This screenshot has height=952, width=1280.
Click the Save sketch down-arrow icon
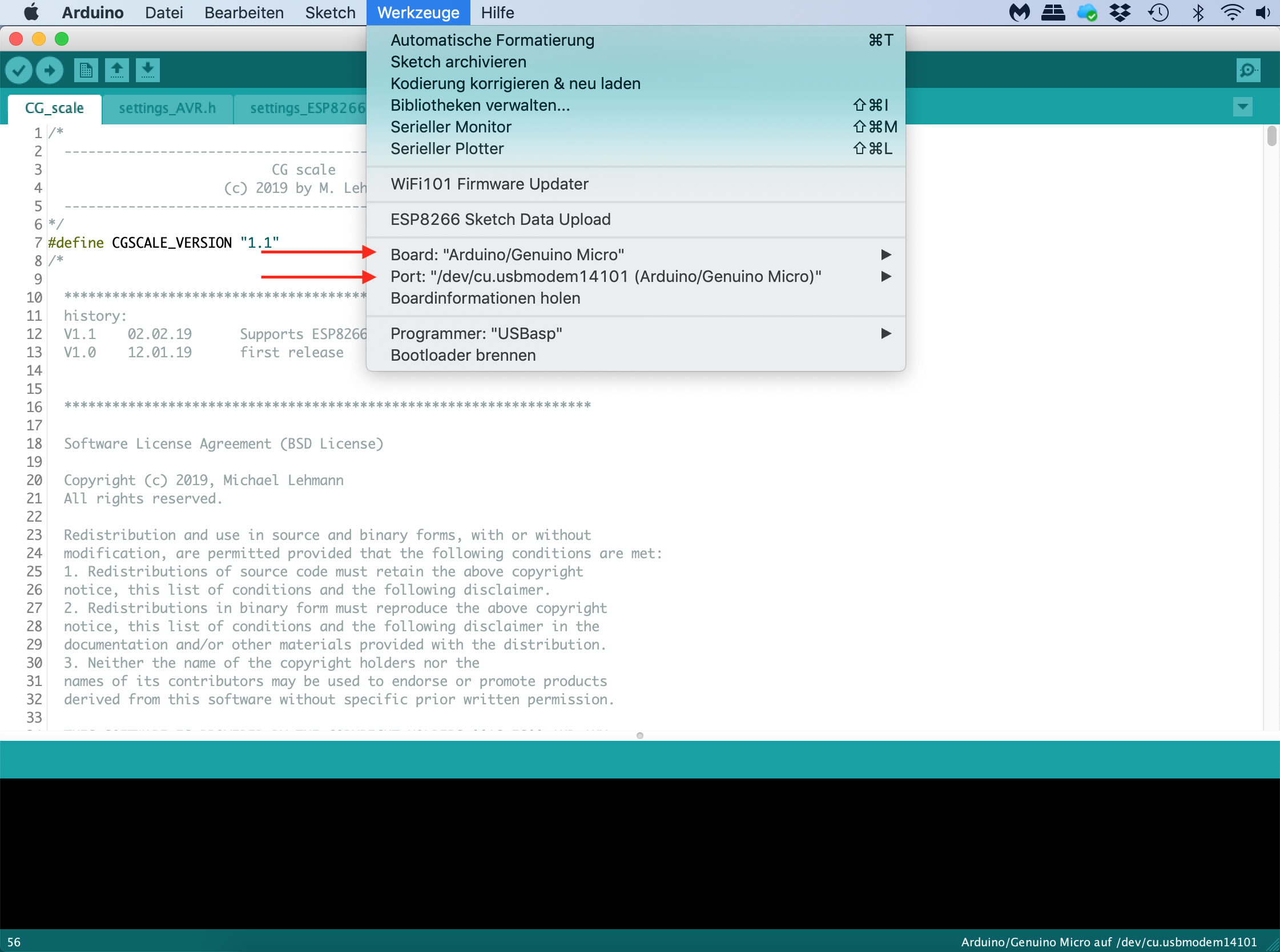coord(148,70)
